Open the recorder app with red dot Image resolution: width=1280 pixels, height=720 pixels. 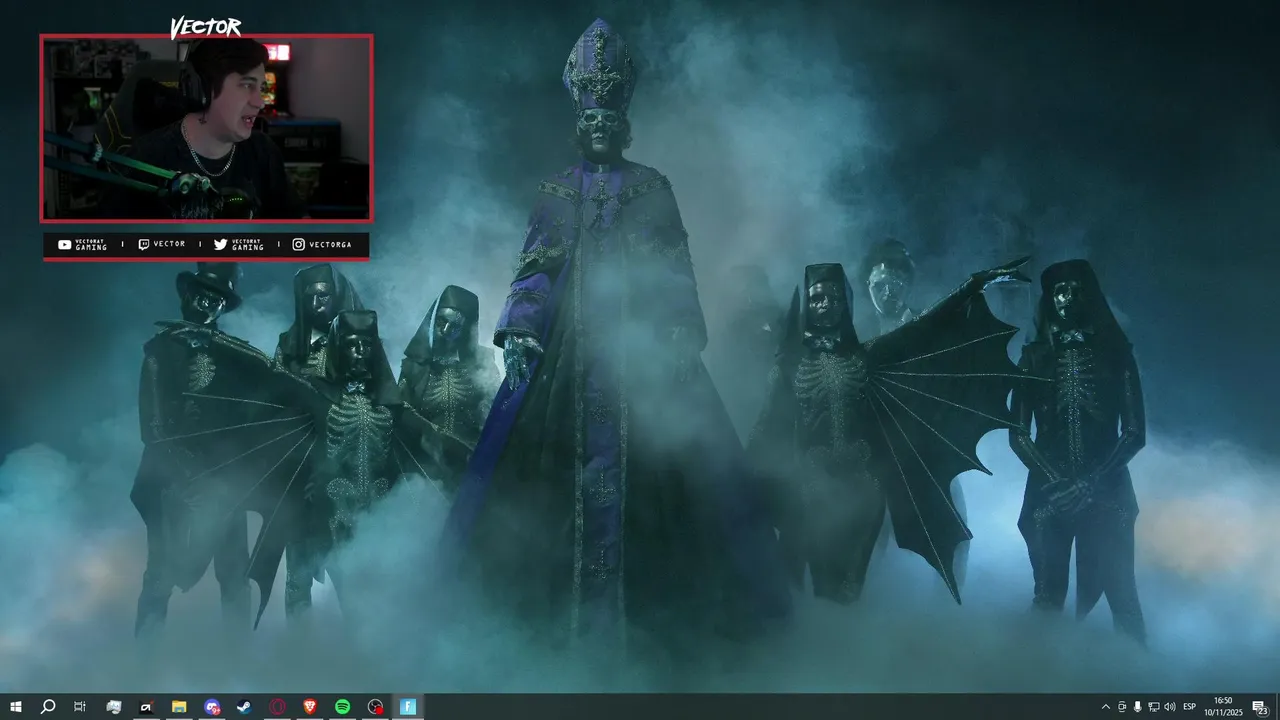point(375,707)
